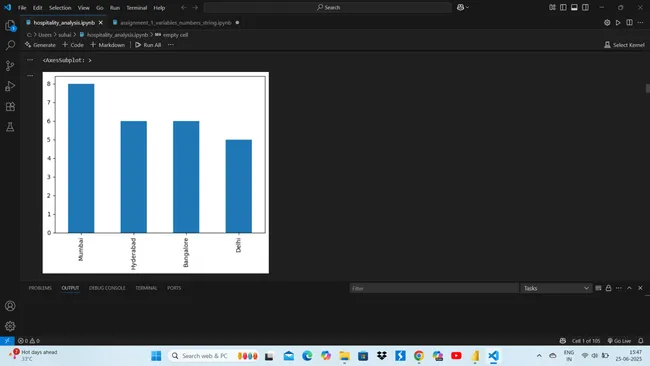Open the View menu
The height and width of the screenshot is (366, 650).
click(x=83, y=7)
